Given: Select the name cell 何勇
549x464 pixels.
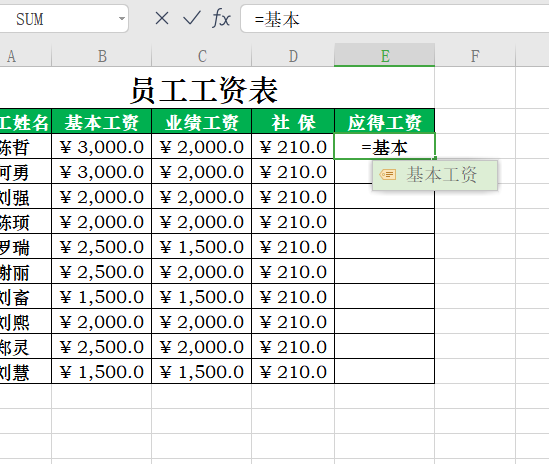Looking at the screenshot, I should 26,171.
